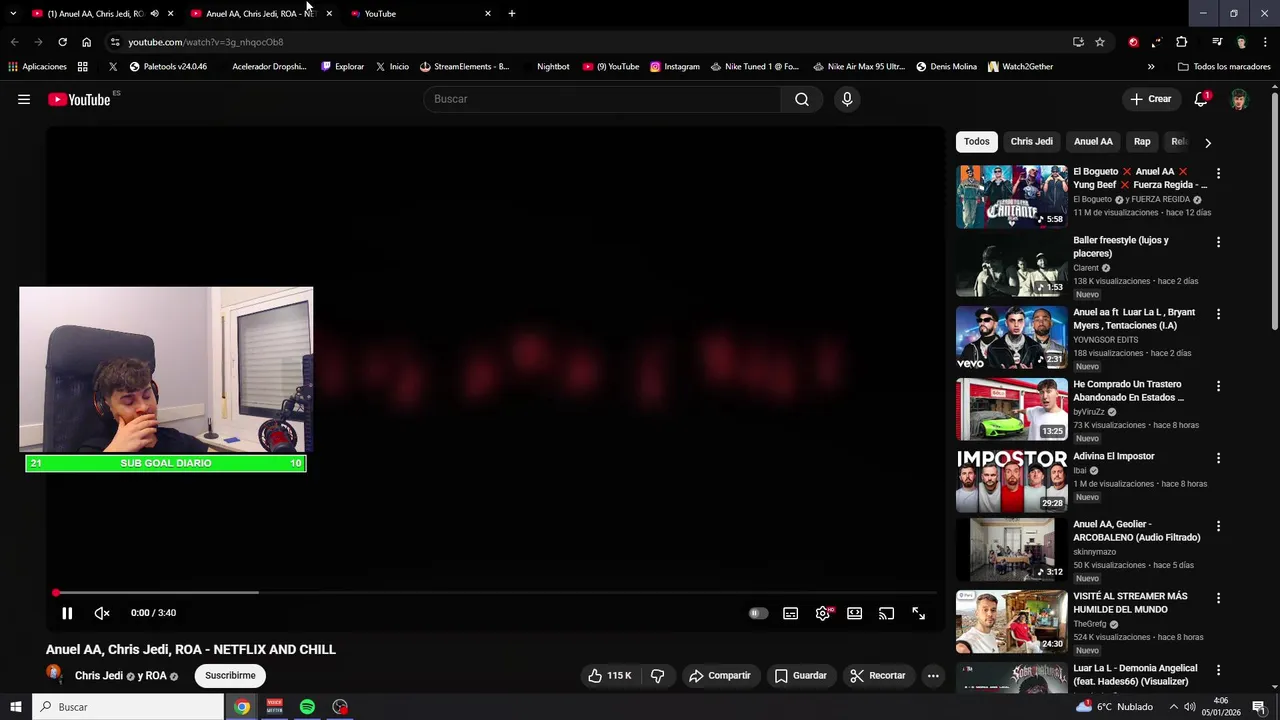Open the YouTube guide hamburger menu
This screenshot has height=720, width=1280.
tap(24, 99)
